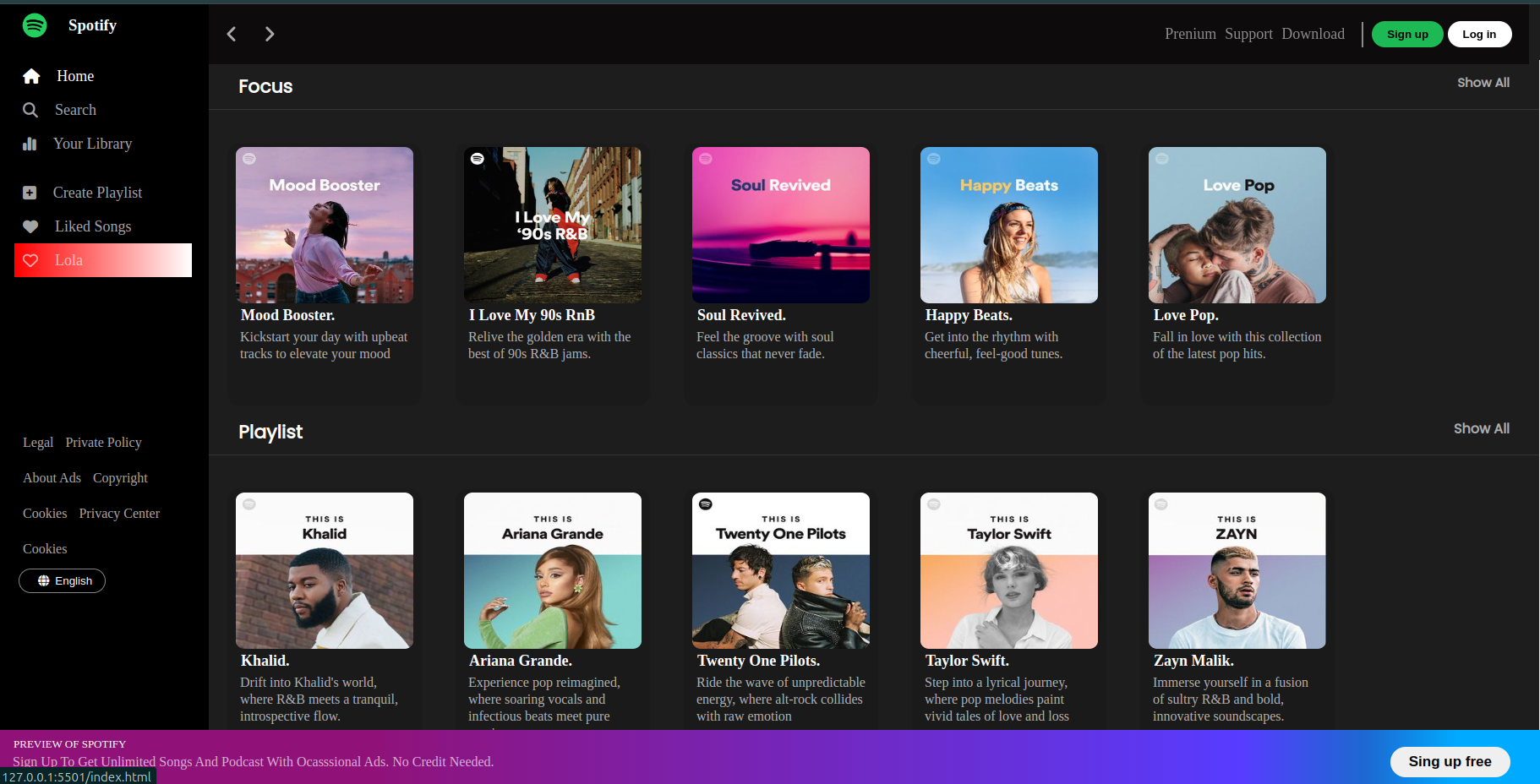1540x784 pixels.
Task: Open the Prenium link
Action: point(1190,34)
